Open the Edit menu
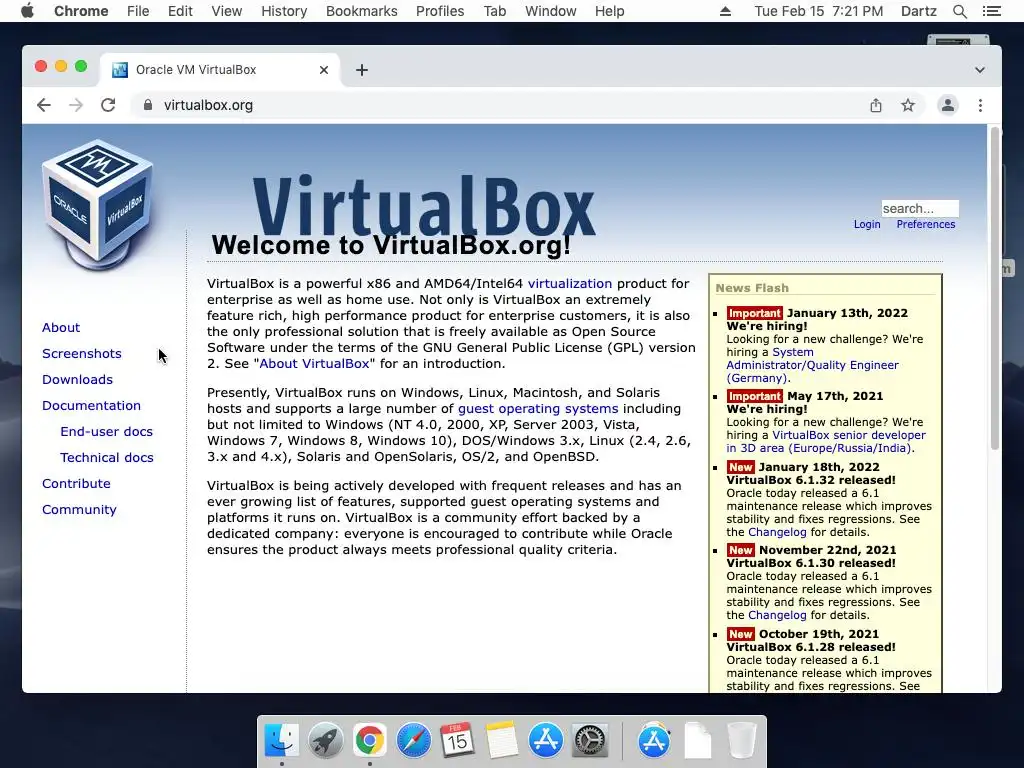This screenshot has width=1024, height=768. point(180,11)
